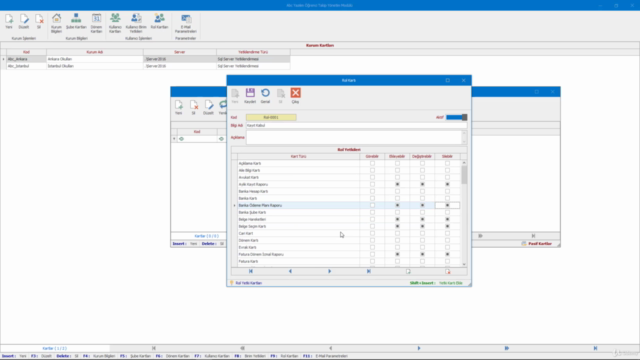Click F11 E-Mail Parametreleri shortcut in bottom bar

pyautogui.click(x=325, y=356)
